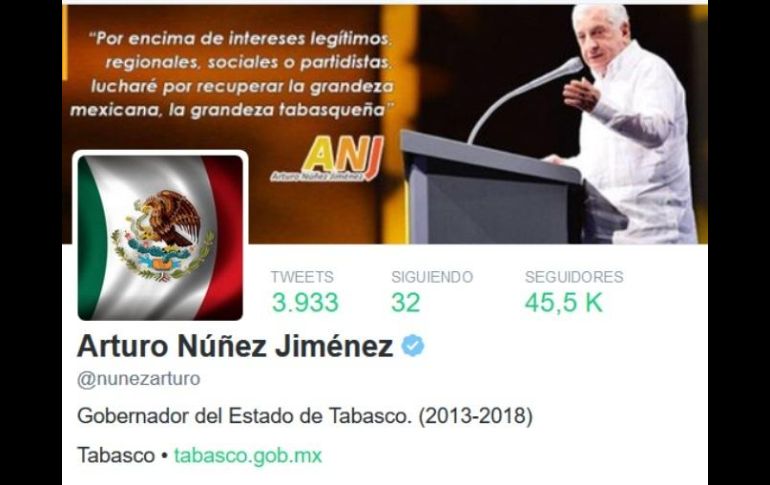Click the Arturo Núñez Jiménez caption under ANJ logo

pyautogui.click(x=317, y=176)
